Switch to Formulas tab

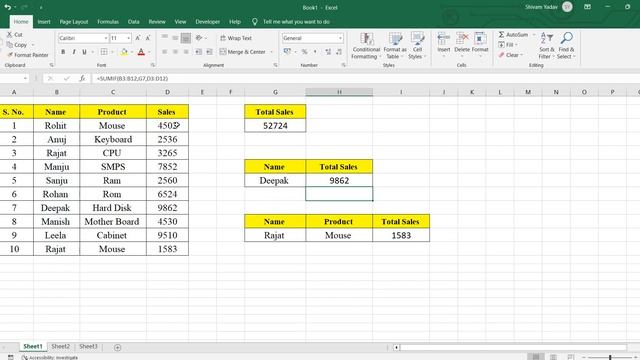coord(108,22)
